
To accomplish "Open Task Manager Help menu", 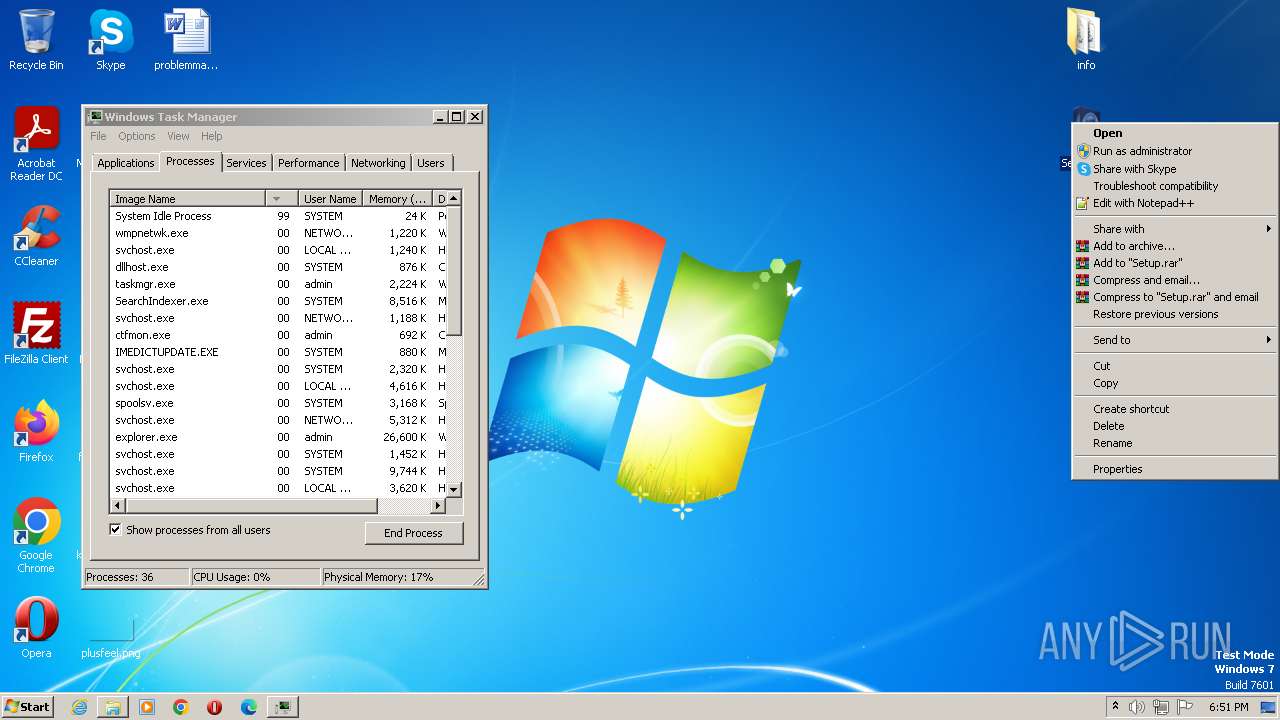I will [211, 136].
